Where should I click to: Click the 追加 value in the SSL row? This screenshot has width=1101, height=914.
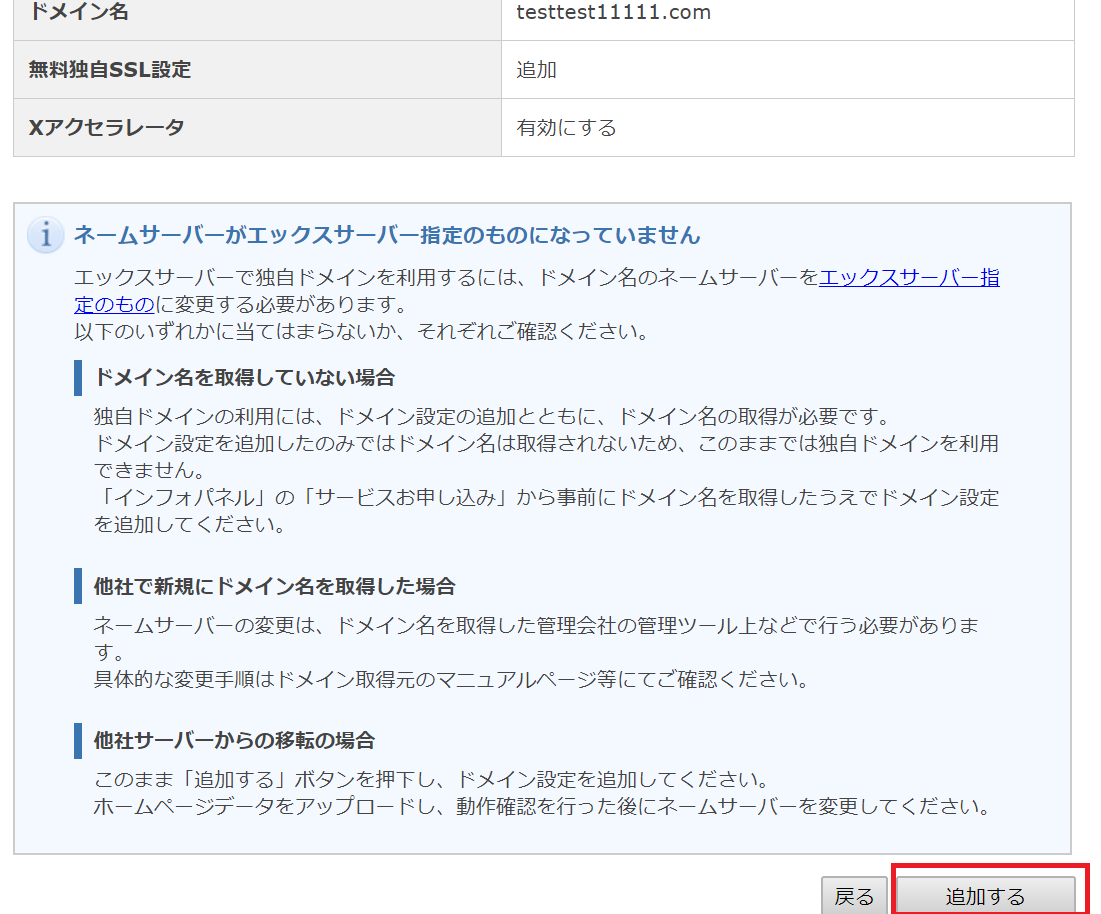click(x=536, y=70)
